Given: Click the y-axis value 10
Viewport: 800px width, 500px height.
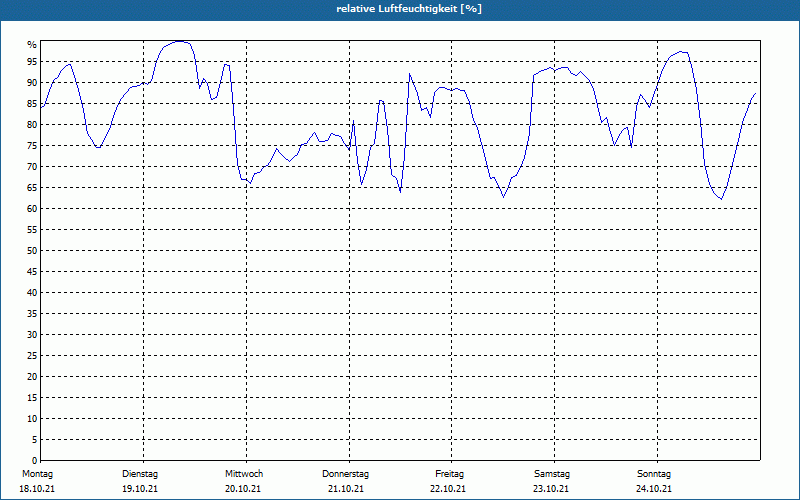Looking at the screenshot, I should pos(32,419).
